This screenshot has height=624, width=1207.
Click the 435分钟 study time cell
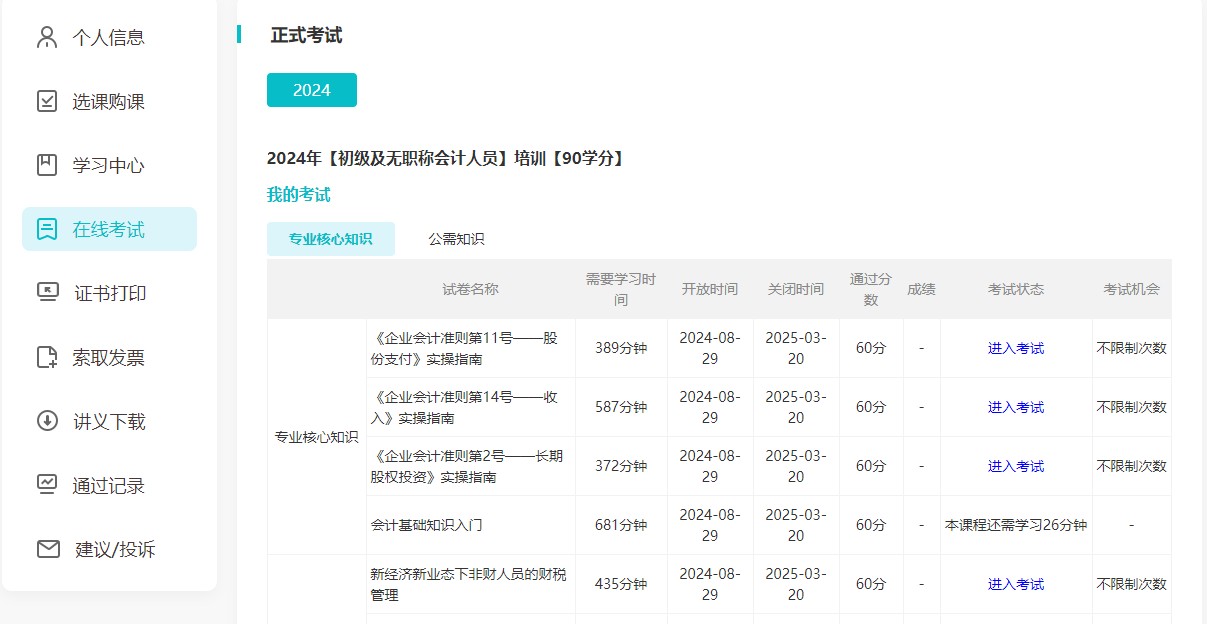(x=621, y=584)
